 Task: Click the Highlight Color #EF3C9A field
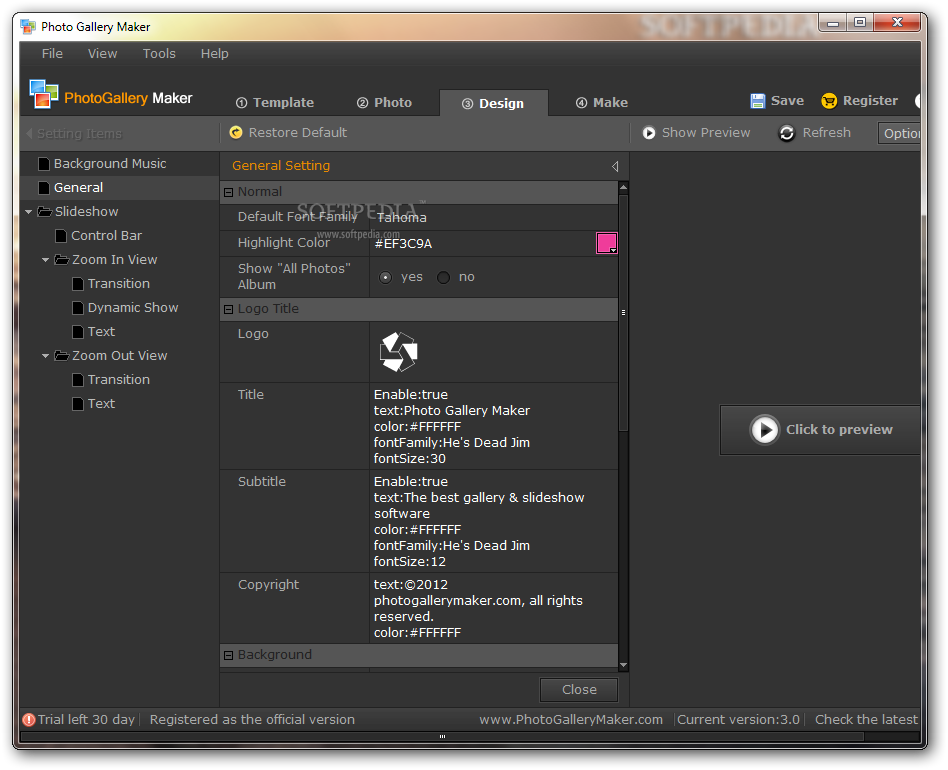point(482,244)
